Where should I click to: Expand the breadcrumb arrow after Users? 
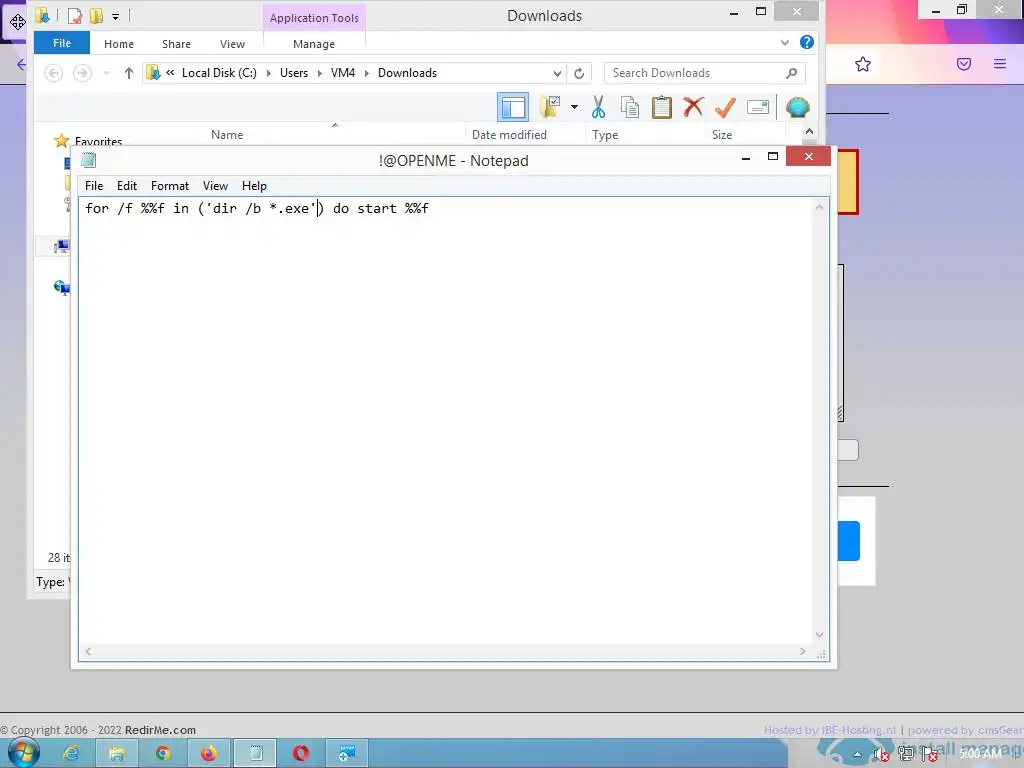tap(319, 73)
